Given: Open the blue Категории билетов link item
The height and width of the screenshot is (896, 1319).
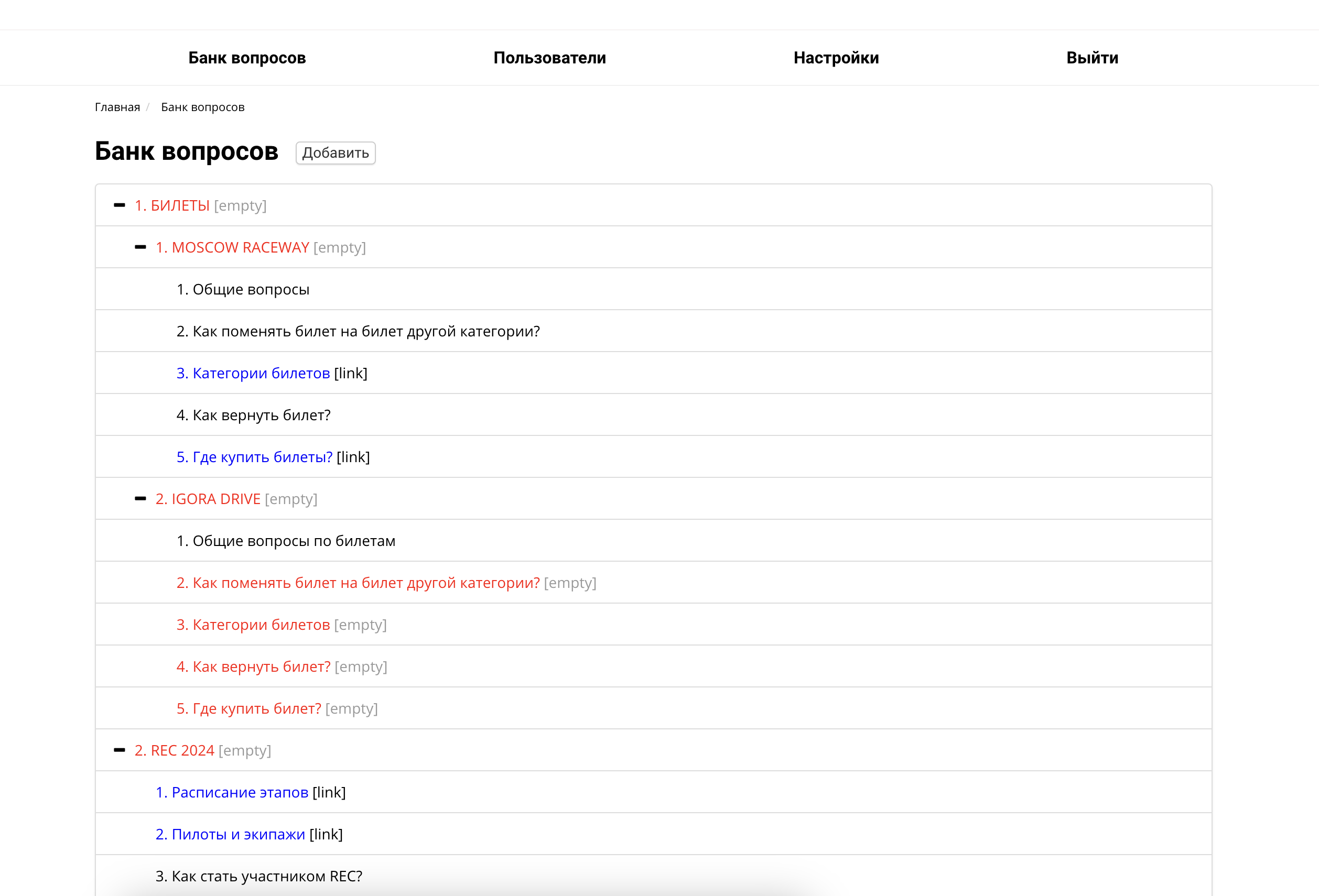Looking at the screenshot, I should (253, 373).
